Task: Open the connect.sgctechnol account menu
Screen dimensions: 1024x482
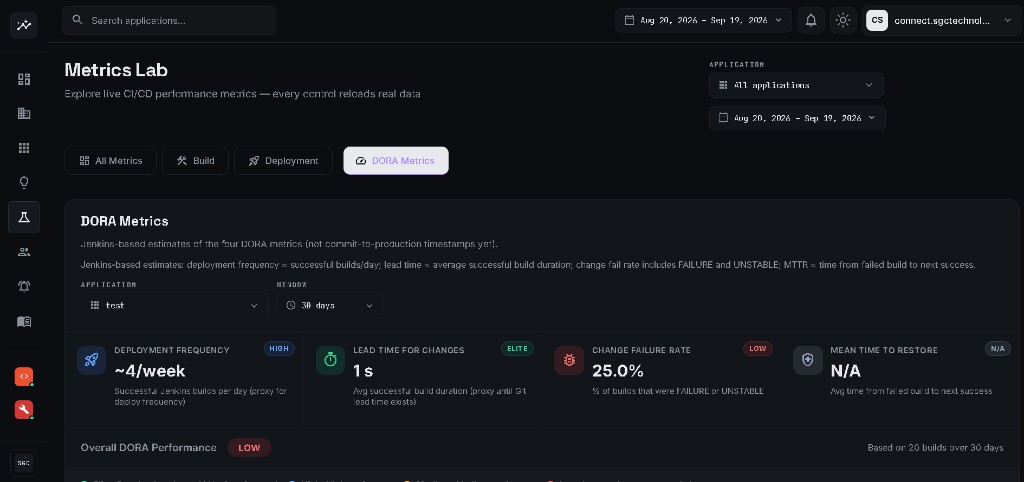Action: (x=942, y=20)
